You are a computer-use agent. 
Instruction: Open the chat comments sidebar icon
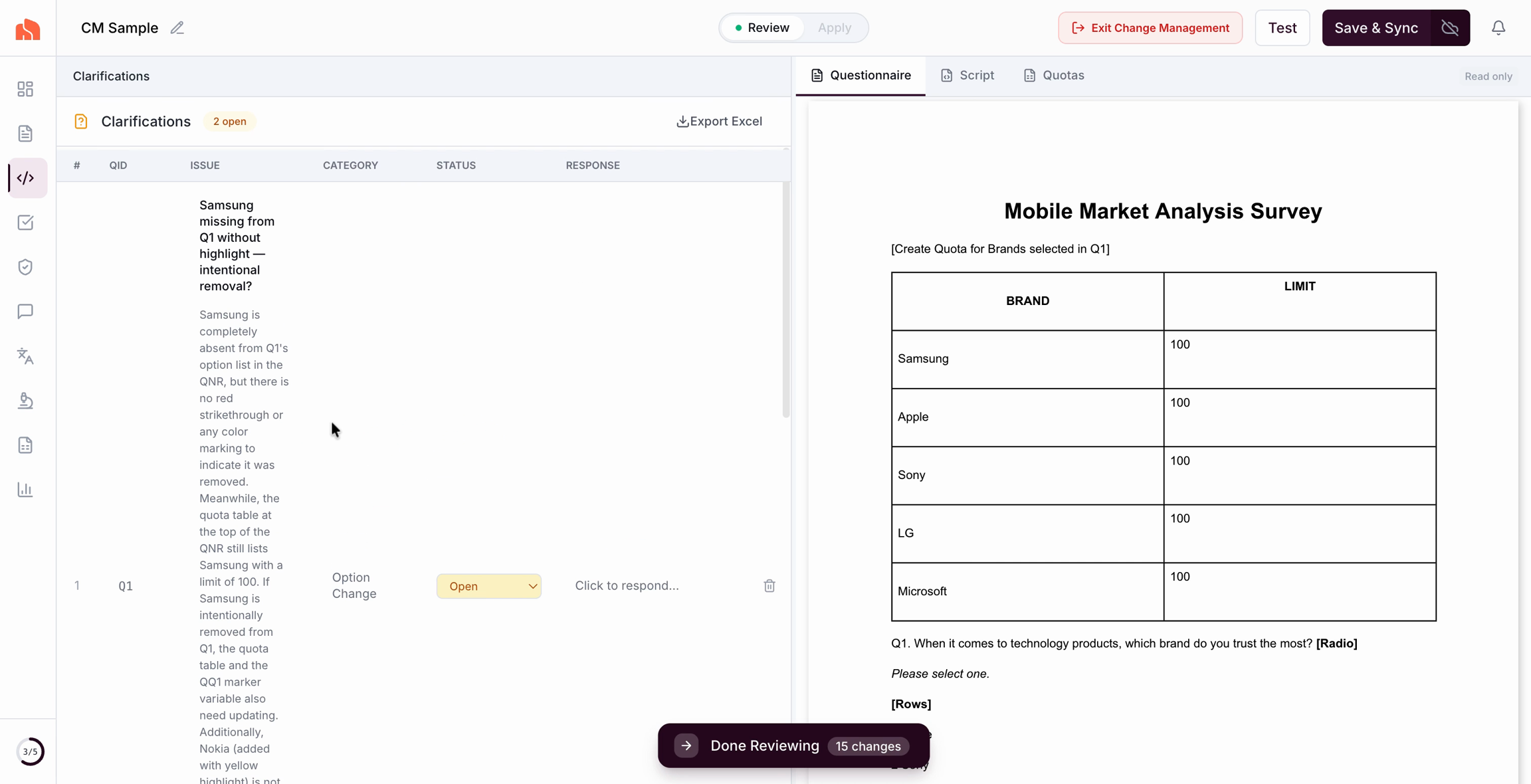coord(25,312)
